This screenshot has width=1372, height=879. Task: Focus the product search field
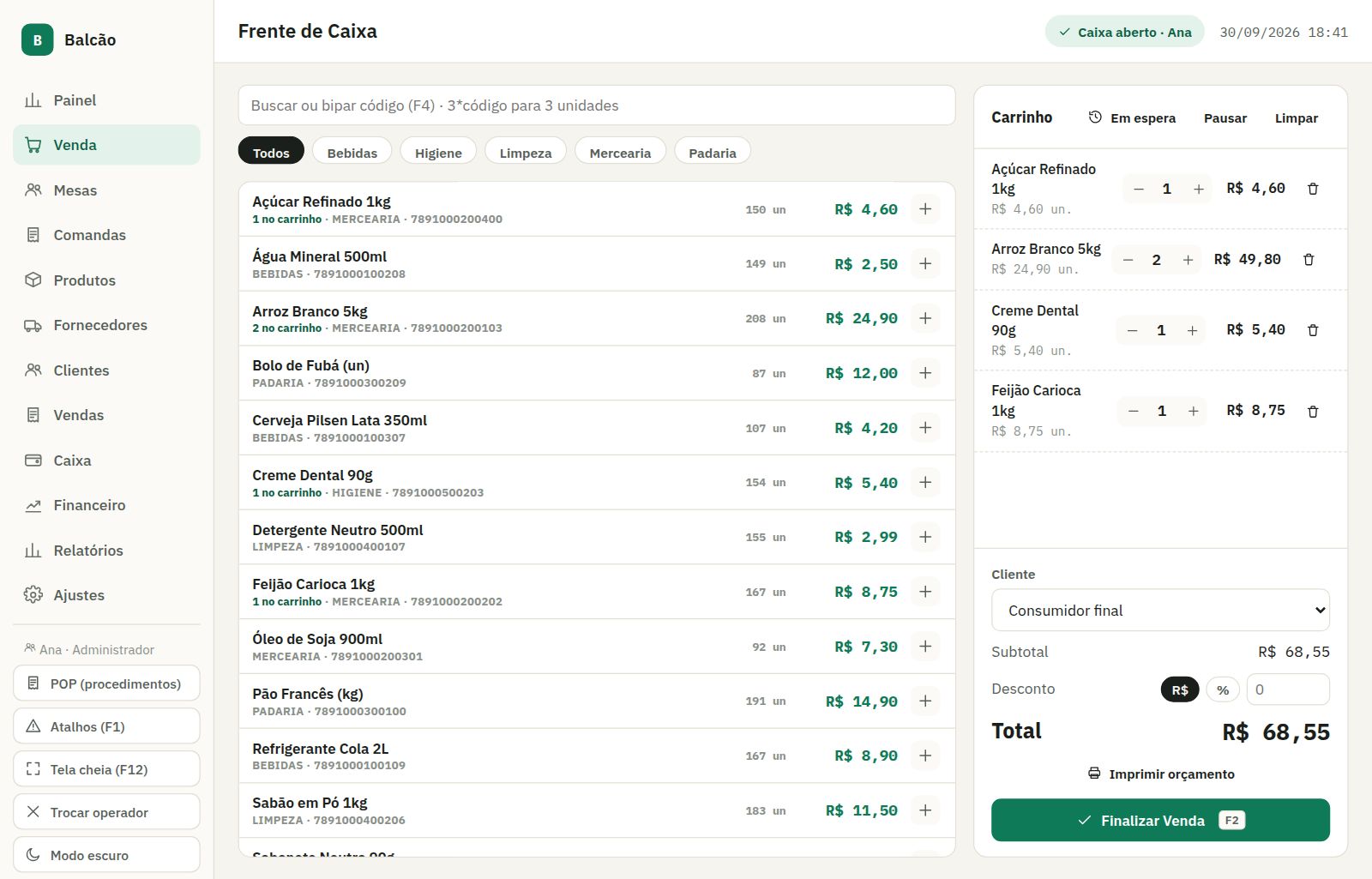(597, 105)
